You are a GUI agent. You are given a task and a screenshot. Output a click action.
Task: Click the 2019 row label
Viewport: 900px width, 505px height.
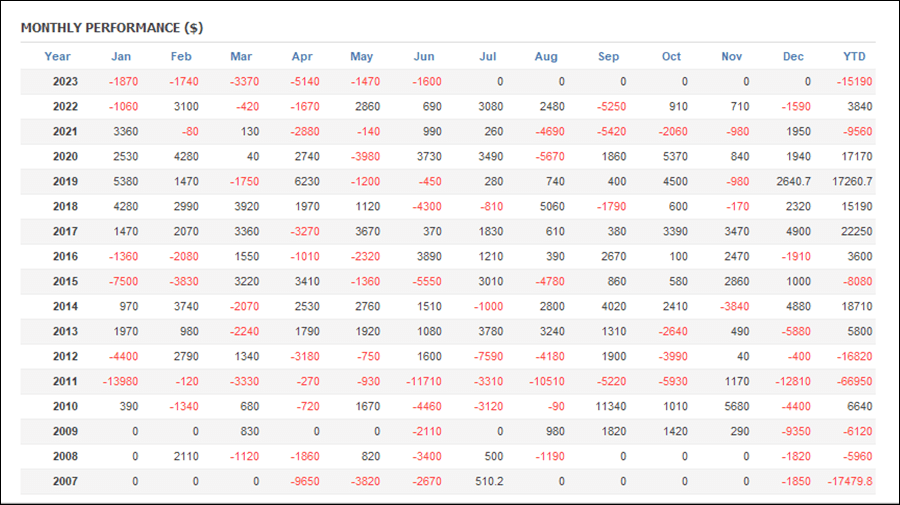click(x=65, y=181)
